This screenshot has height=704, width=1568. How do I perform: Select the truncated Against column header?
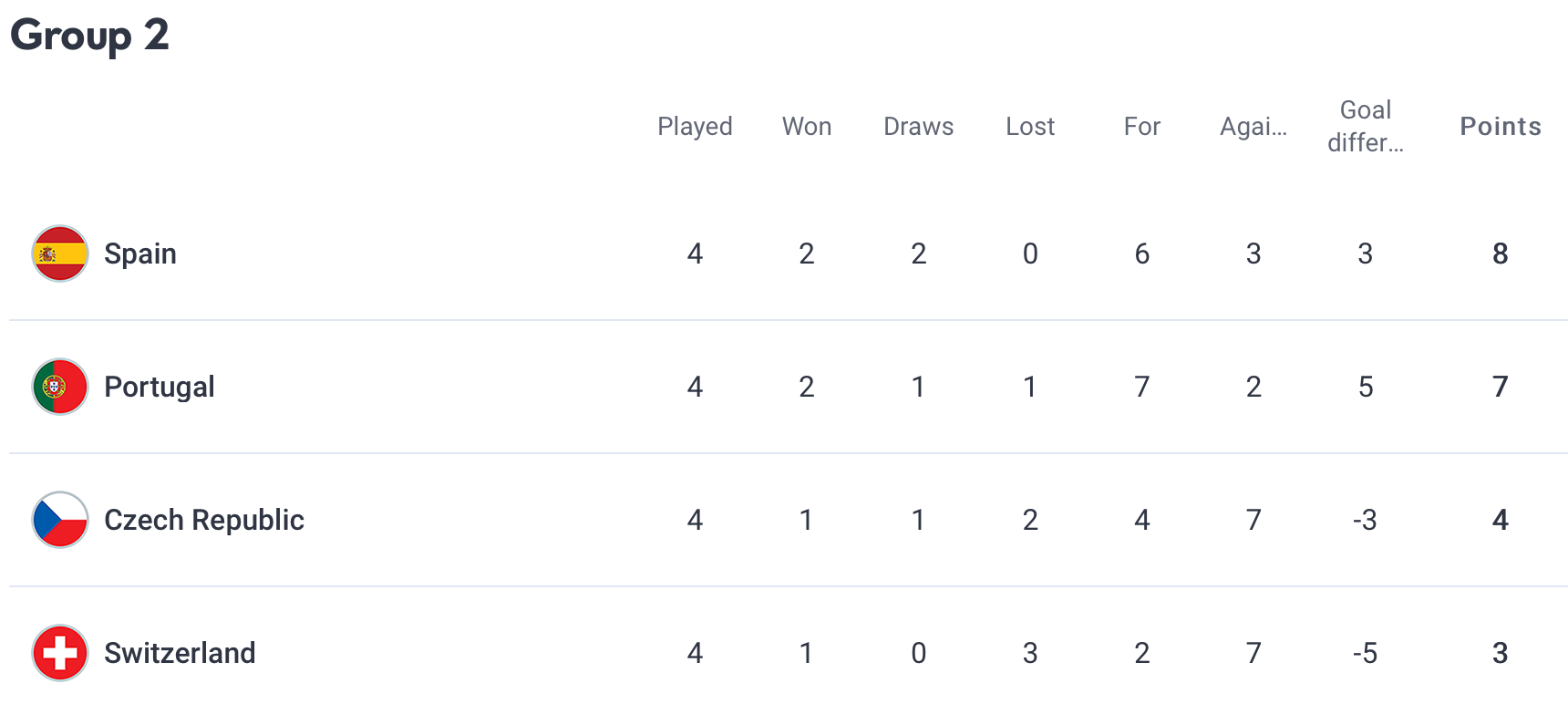click(1253, 127)
